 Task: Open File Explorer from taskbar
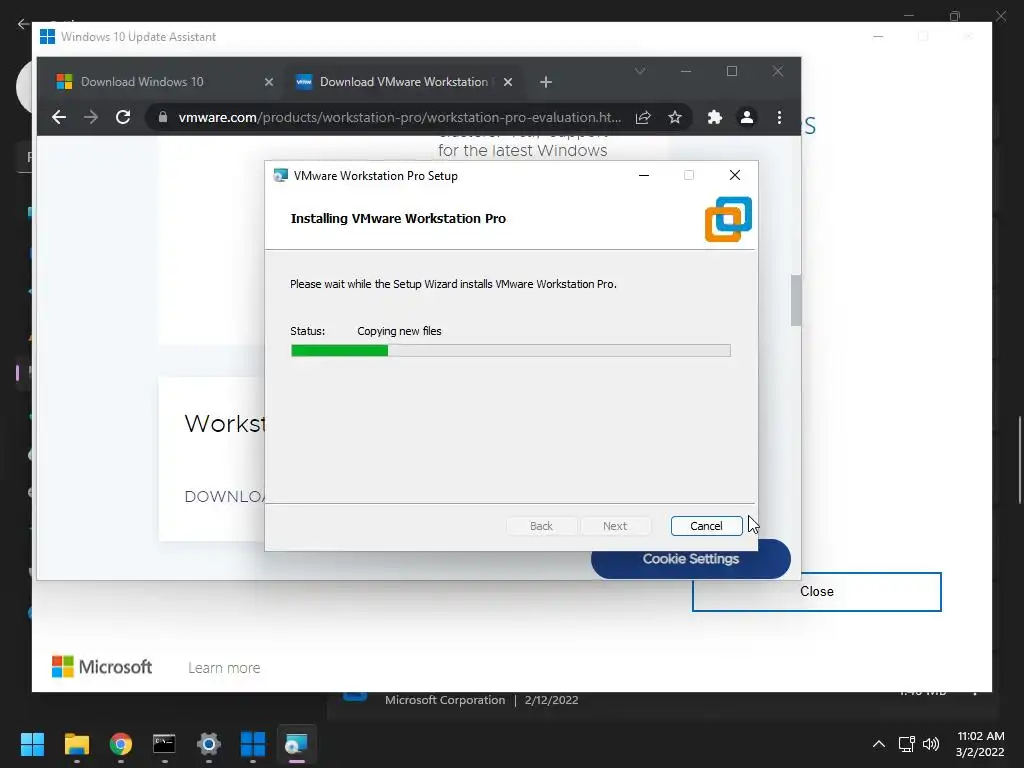coord(76,744)
